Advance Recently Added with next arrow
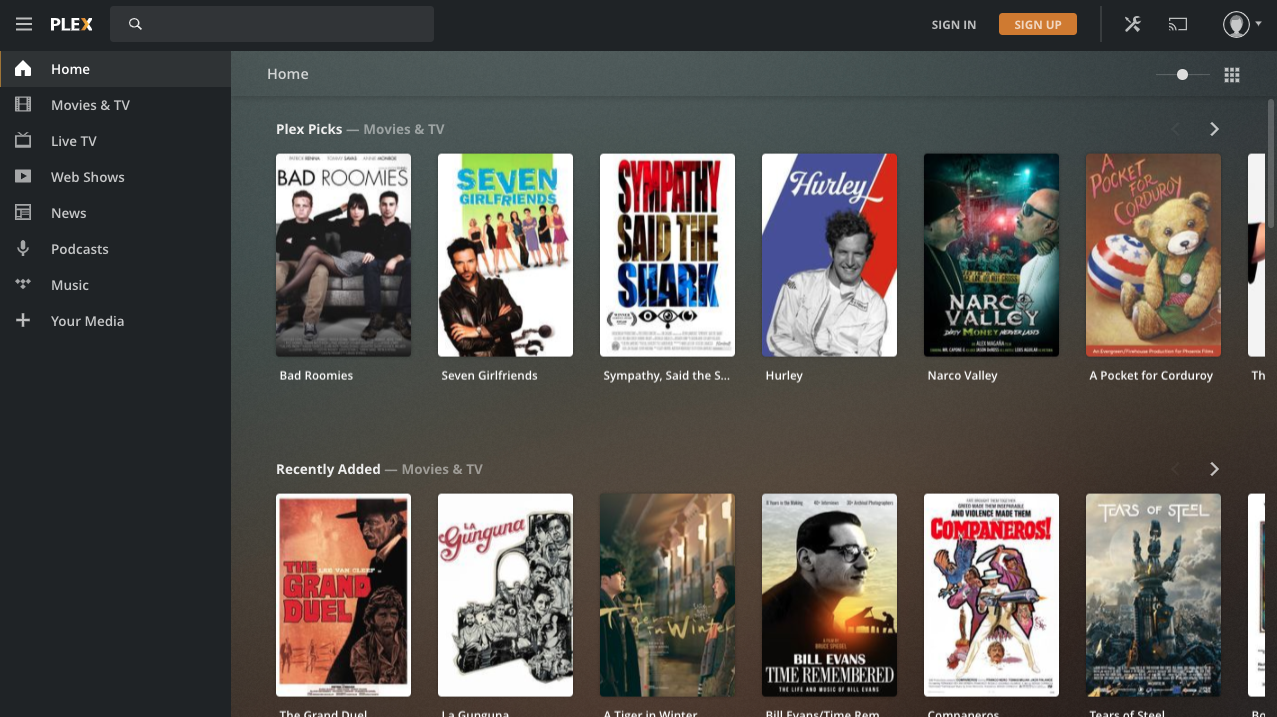 point(1214,469)
